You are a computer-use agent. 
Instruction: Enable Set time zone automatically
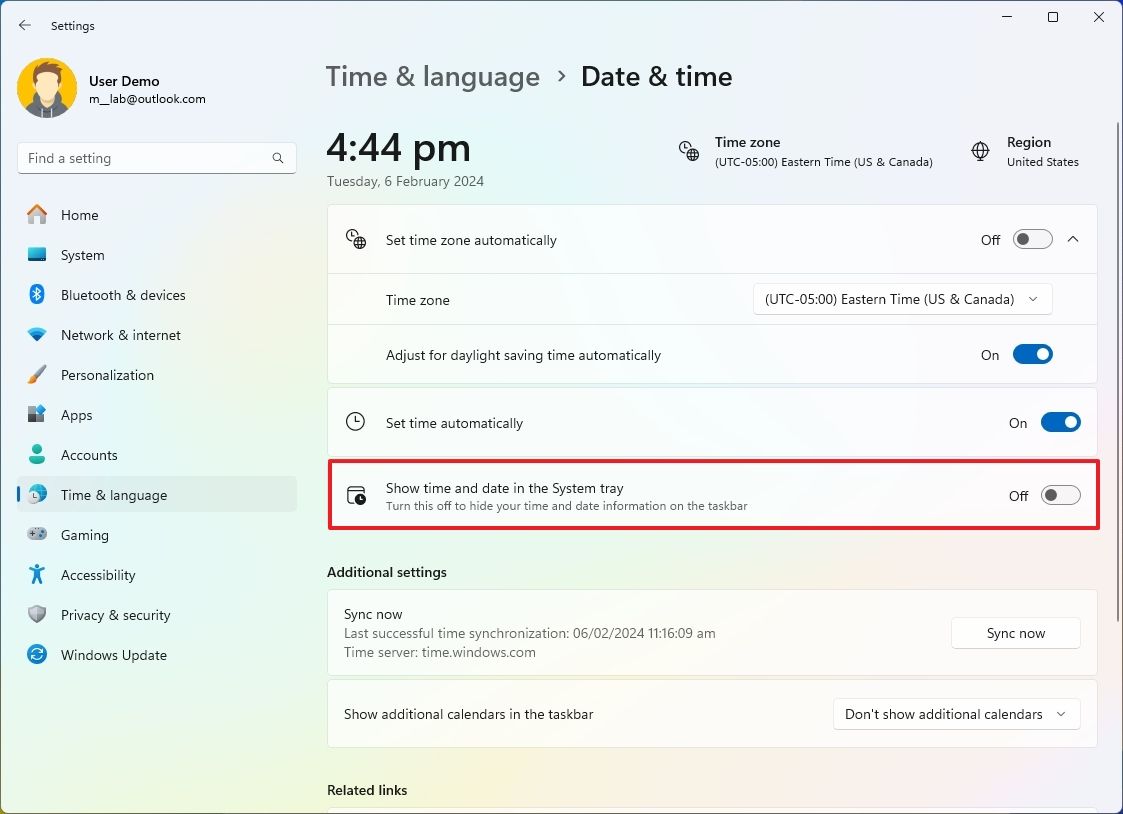pos(1032,239)
